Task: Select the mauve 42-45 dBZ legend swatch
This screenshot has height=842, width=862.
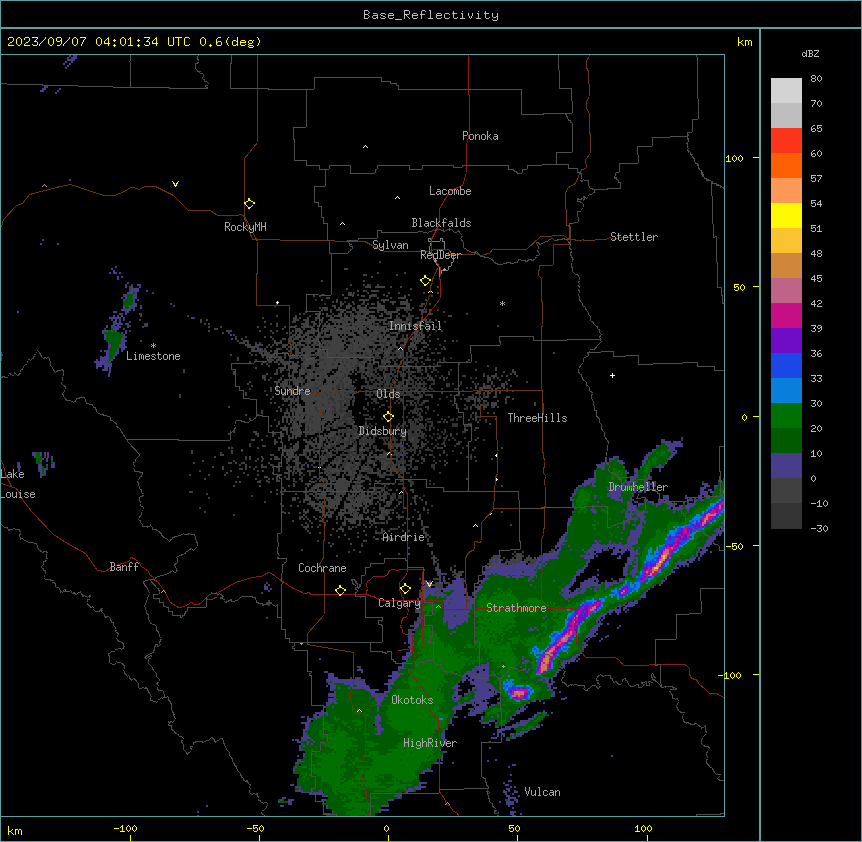Action: [x=786, y=291]
